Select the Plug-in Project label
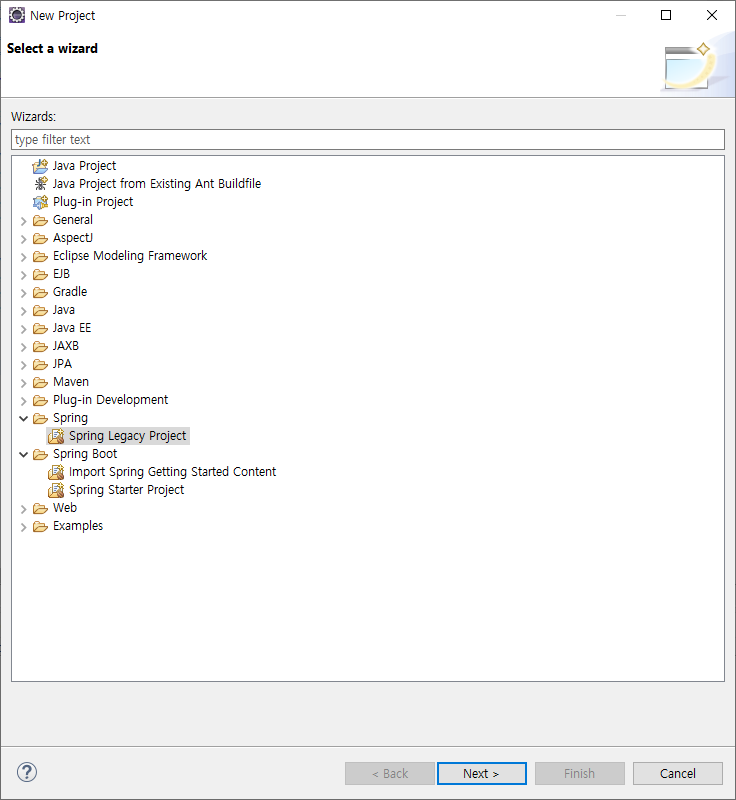This screenshot has width=736, height=800. [93, 202]
